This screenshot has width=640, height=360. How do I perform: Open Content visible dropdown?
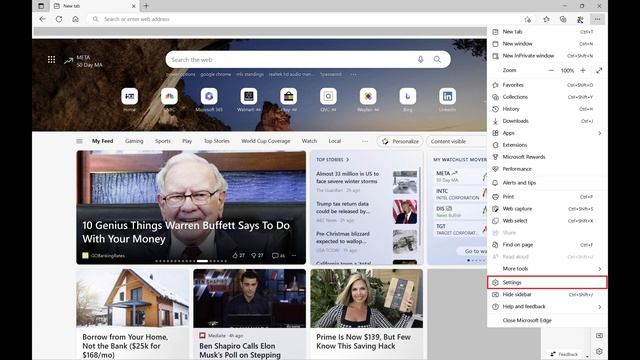[457, 141]
